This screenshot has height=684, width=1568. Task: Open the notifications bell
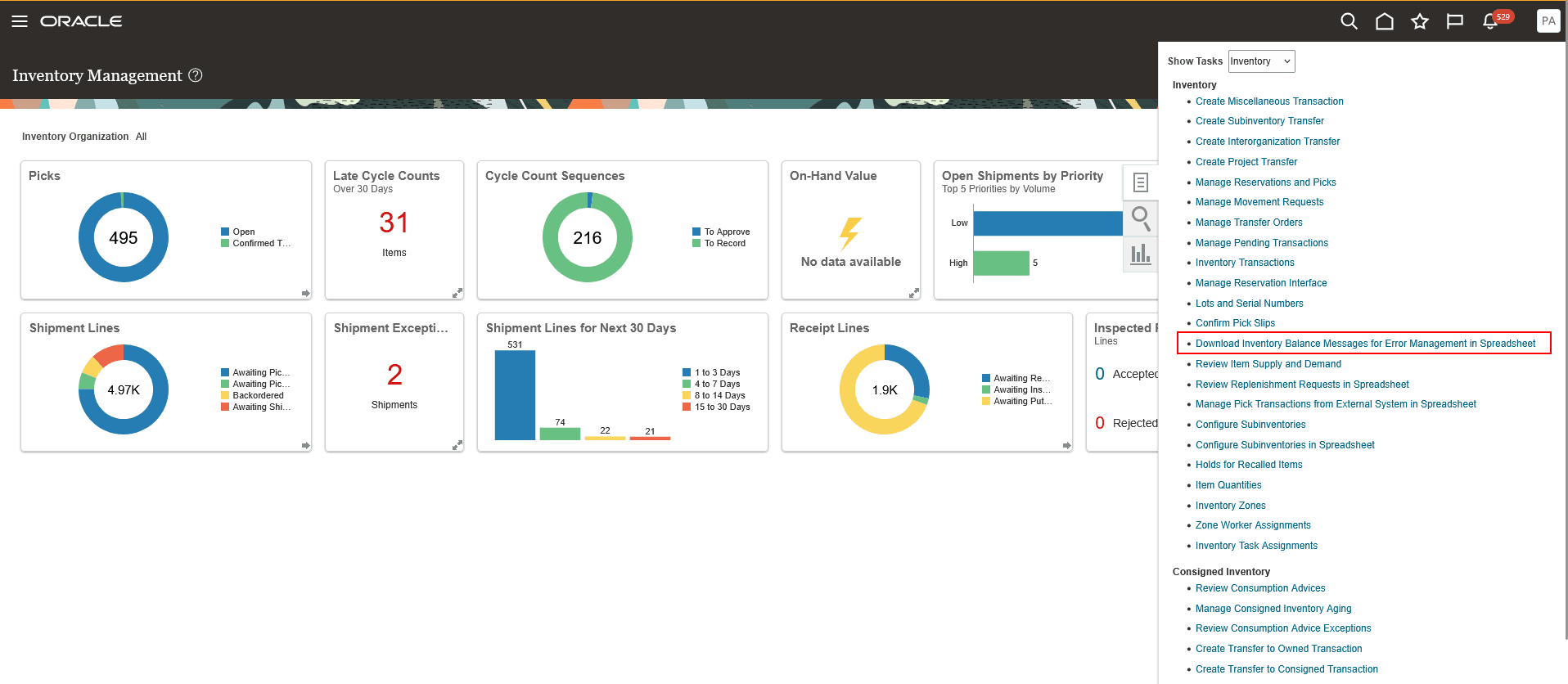(x=1491, y=21)
